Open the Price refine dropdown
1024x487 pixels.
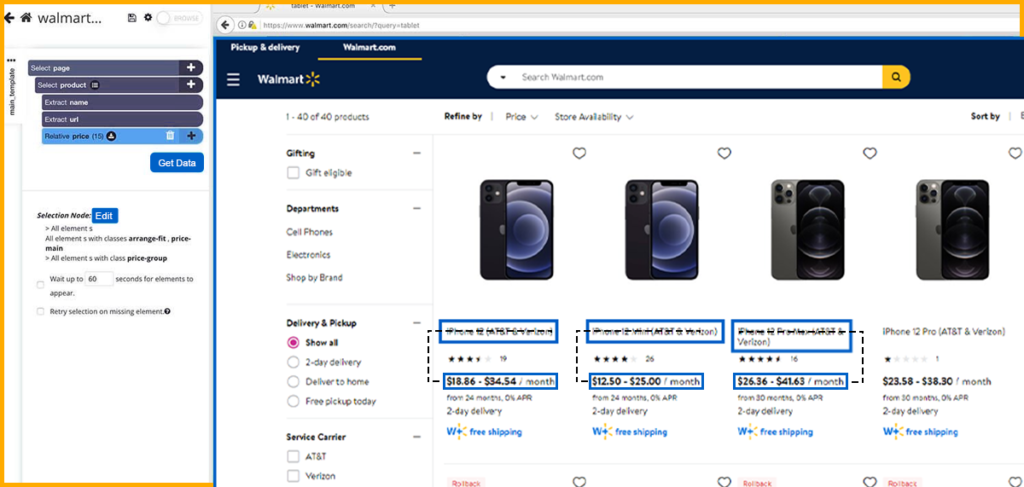[x=522, y=117]
